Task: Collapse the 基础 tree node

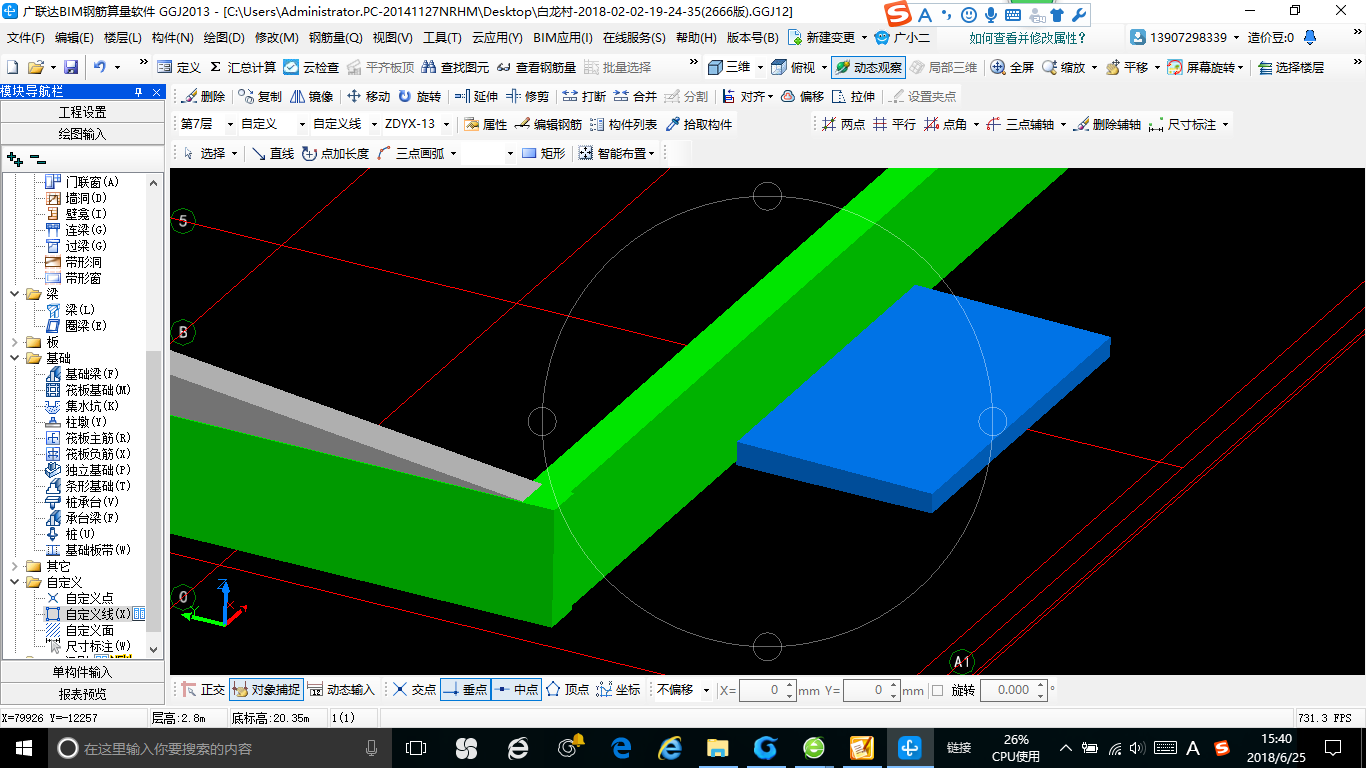Action: [x=14, y=358]
